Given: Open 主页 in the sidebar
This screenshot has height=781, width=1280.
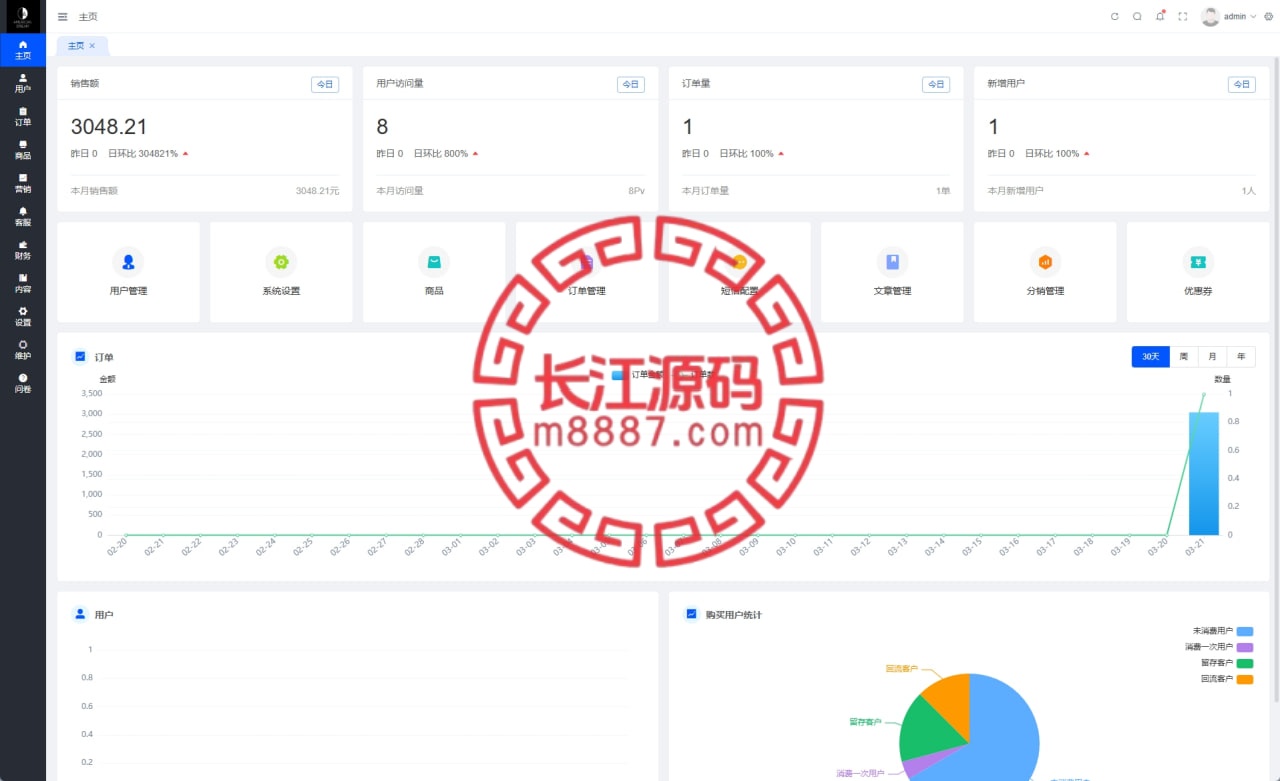Looking at the screenshot, I should click(x=23, y=50).
